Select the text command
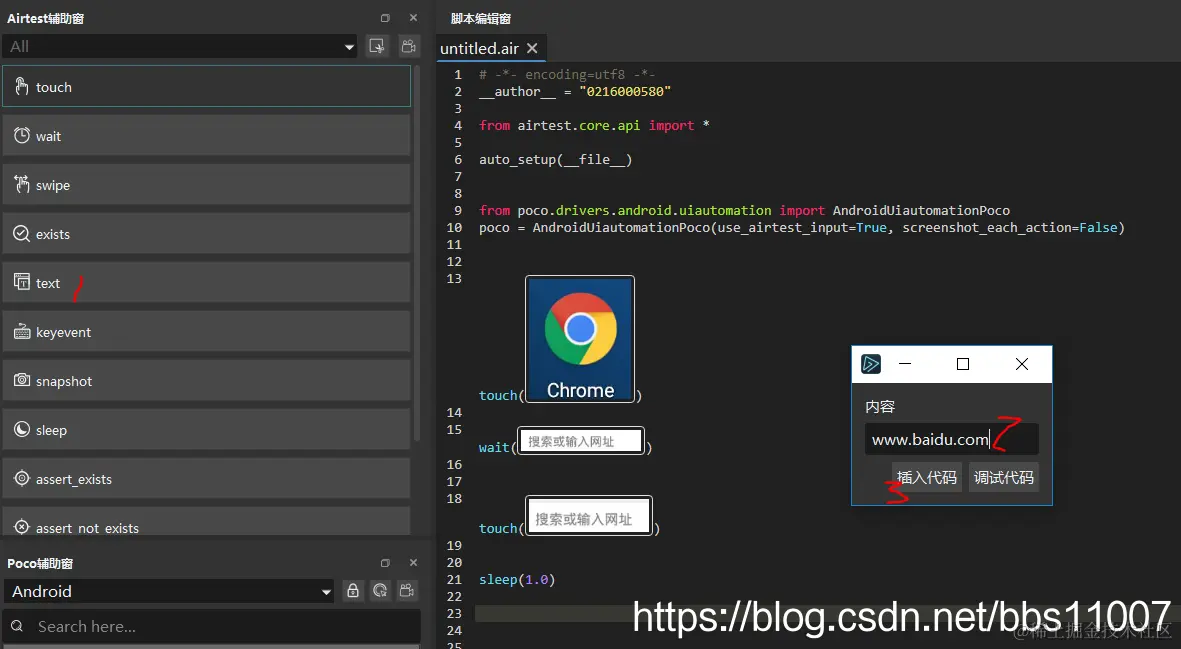 click(206, 282)
